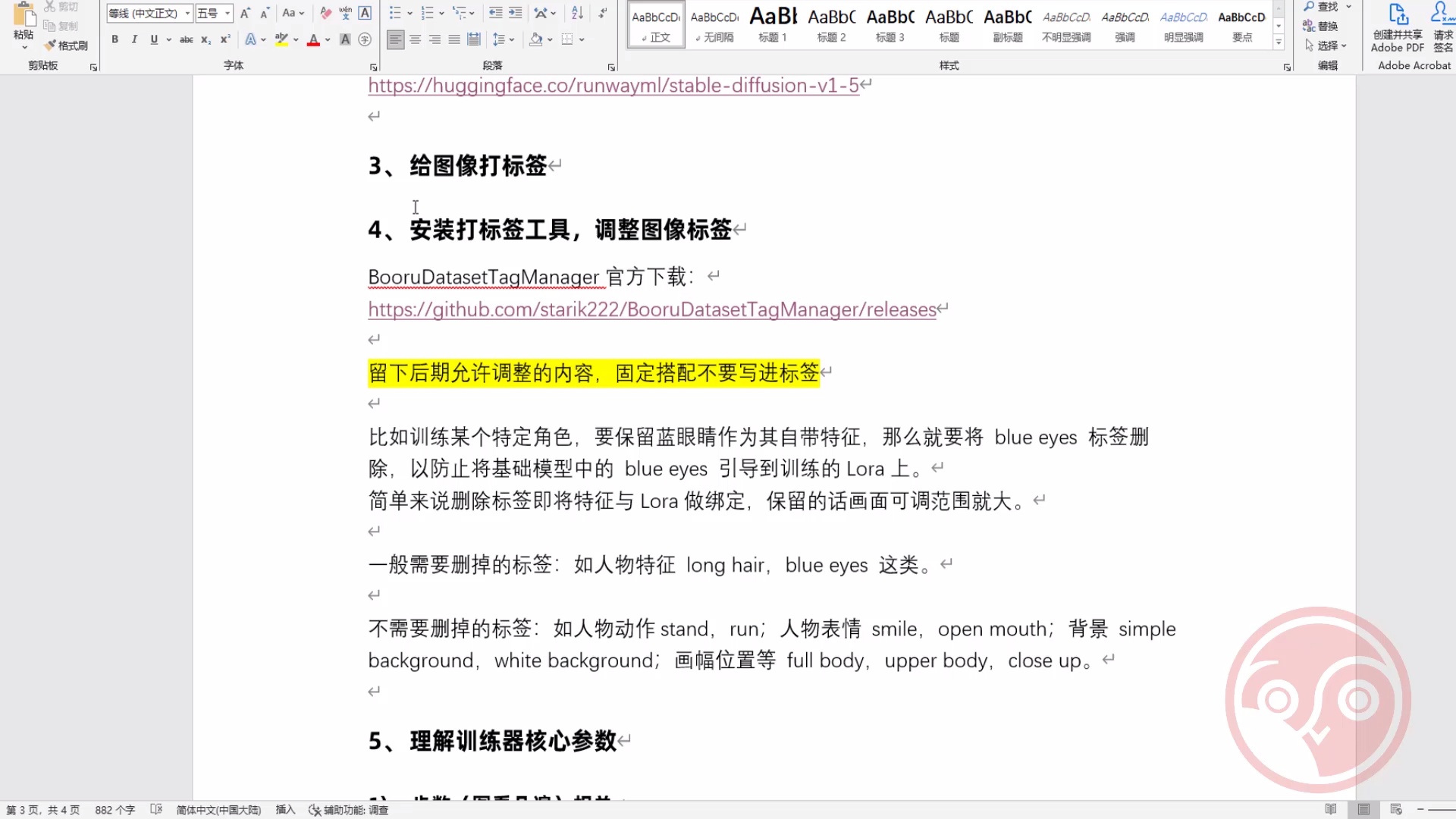The image size is (1456, 819).
Task: Choose the 标题 1 style
Action: click(x=772, y=25)
